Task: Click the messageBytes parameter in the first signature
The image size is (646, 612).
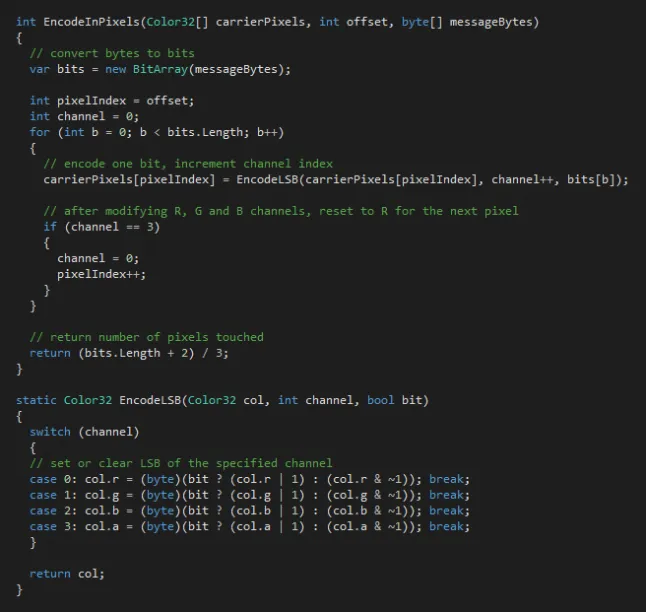Action: pos(491,22)
